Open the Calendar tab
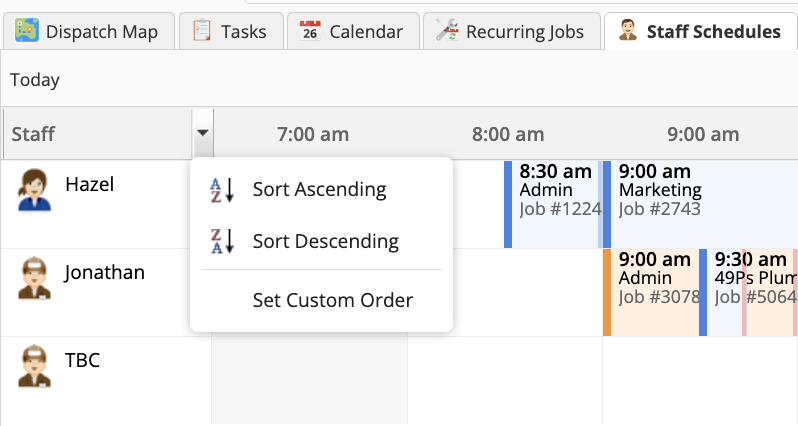Screen dimensions: 798x426 pos(353,31)
